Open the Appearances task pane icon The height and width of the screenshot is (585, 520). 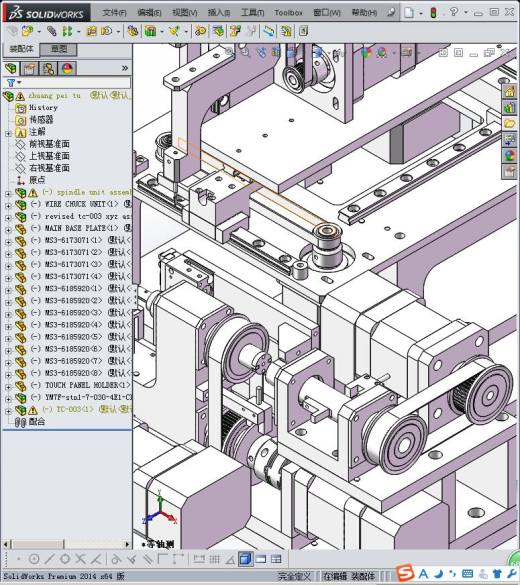point(510,155)
